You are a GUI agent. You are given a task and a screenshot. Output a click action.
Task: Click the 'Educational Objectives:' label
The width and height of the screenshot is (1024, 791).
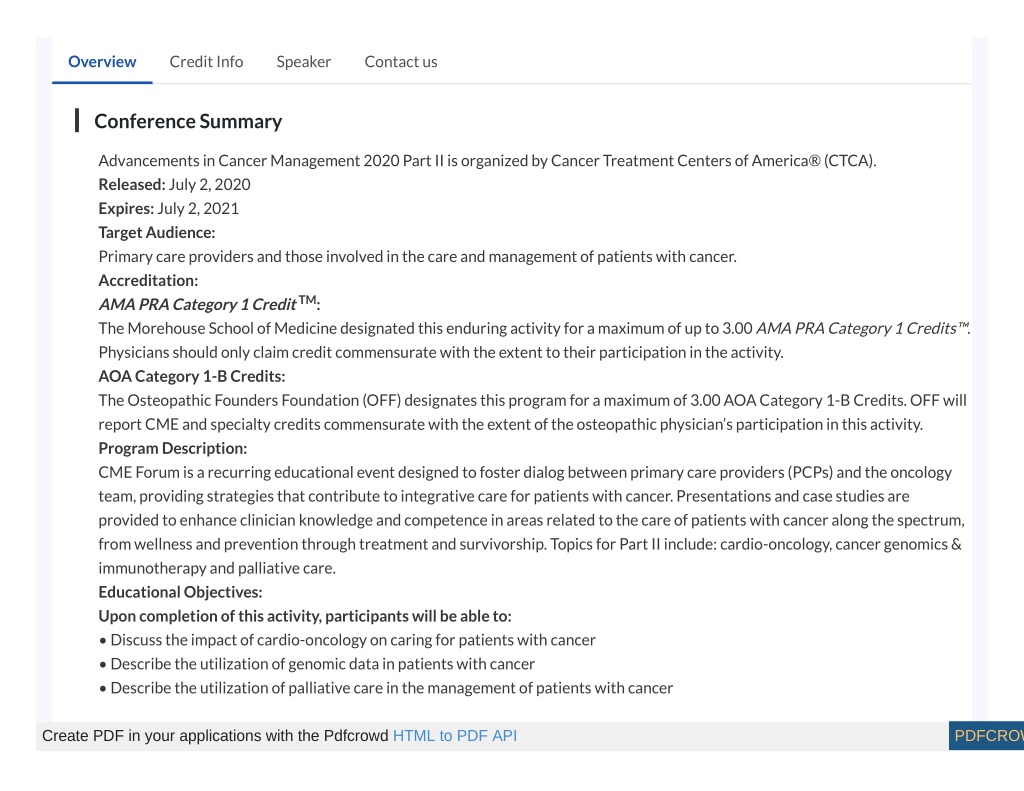pos(180,592)
